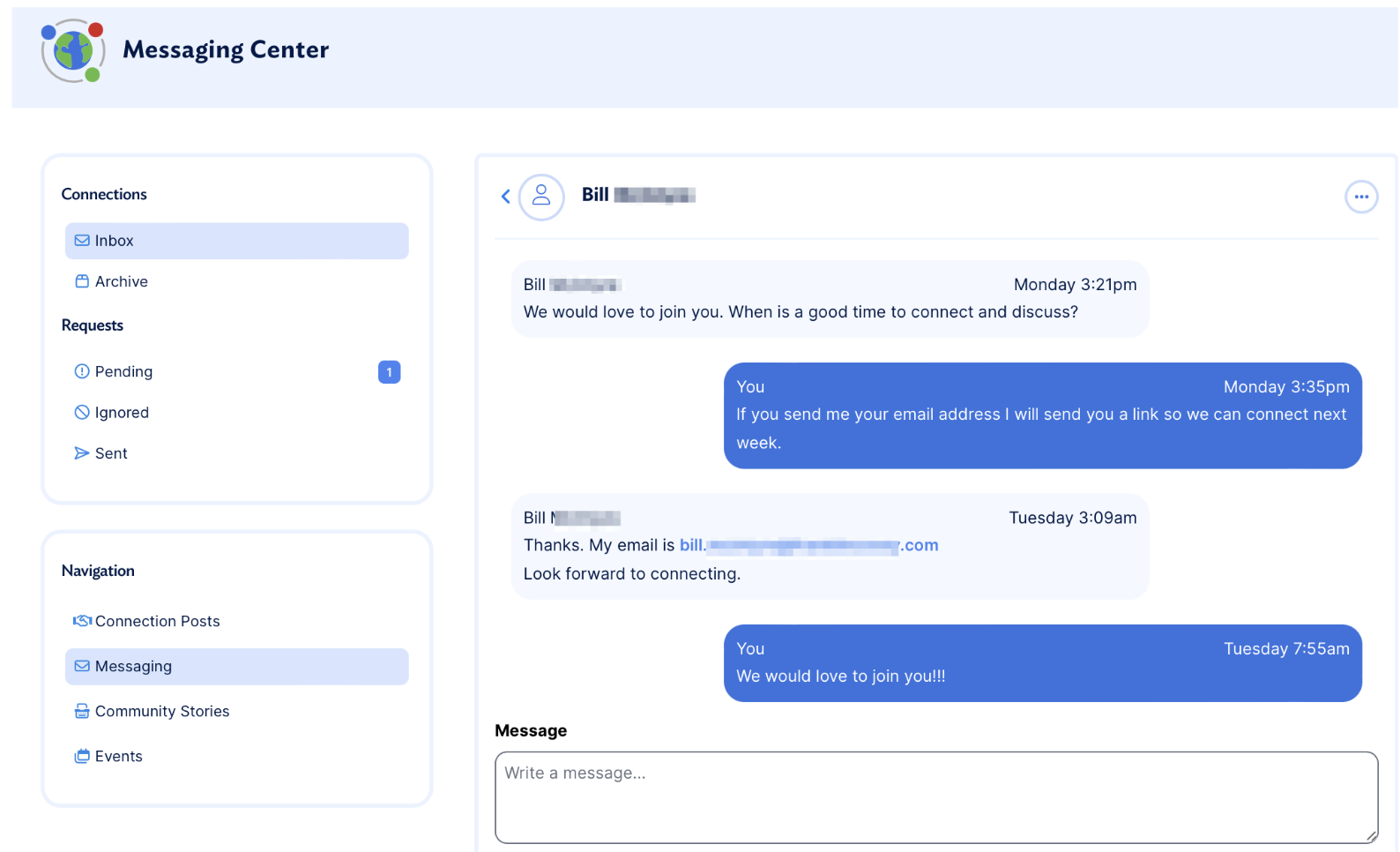This screenshot has height=852, width=1400.
Task: Open Community Stories page
Action: [x=162, y=712]
